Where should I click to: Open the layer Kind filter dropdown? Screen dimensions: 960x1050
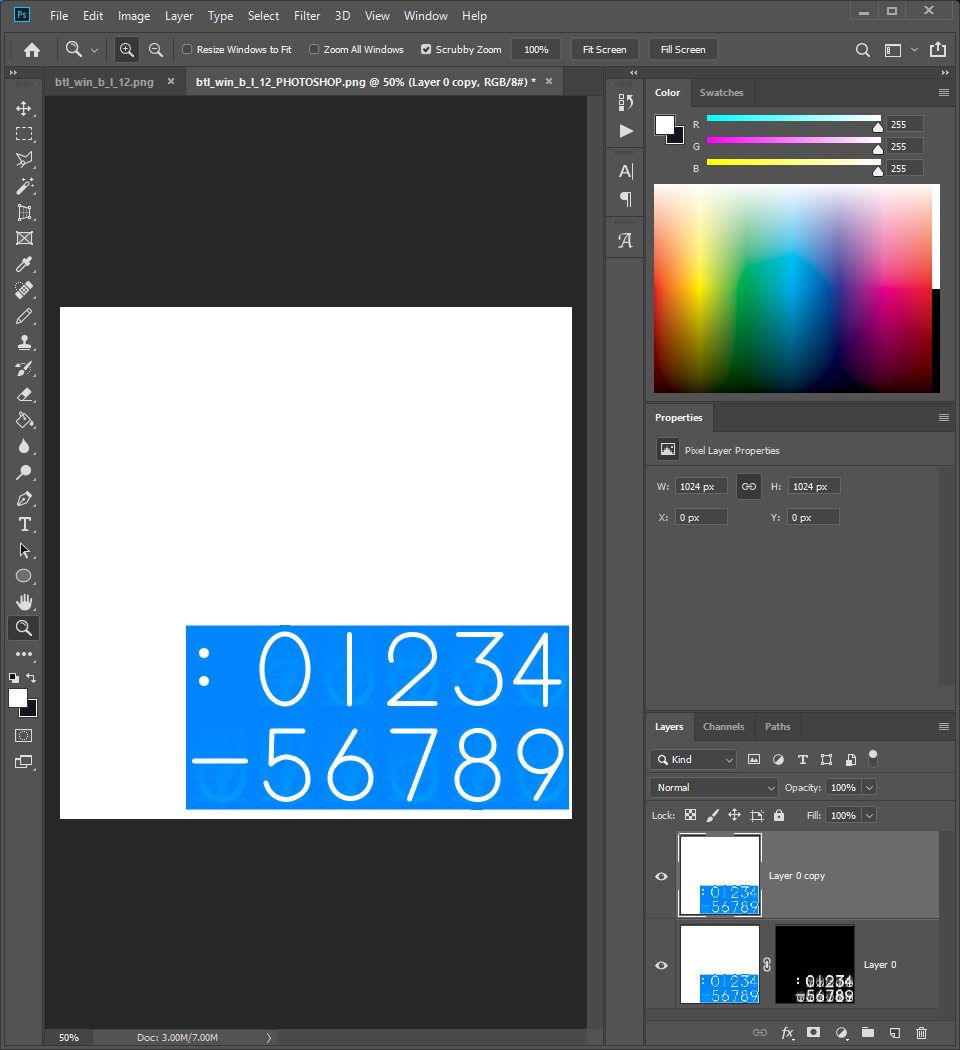tap(693, 759)
